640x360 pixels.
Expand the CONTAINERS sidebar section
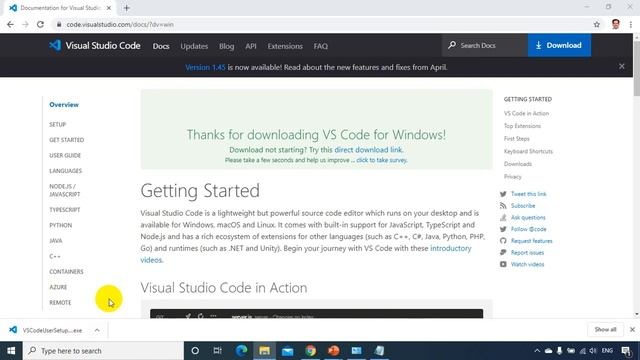(66, 272)
